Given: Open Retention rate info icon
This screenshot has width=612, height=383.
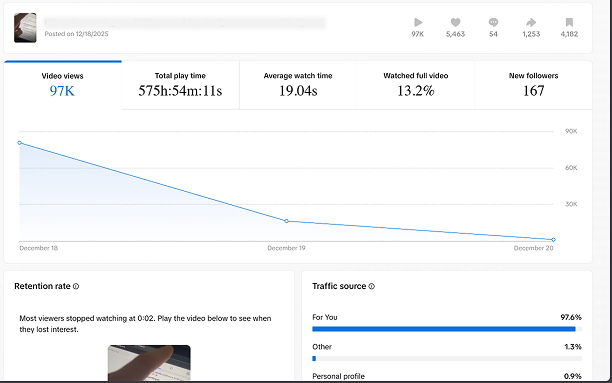Looking at the screenshot, I should pos(76,286).
